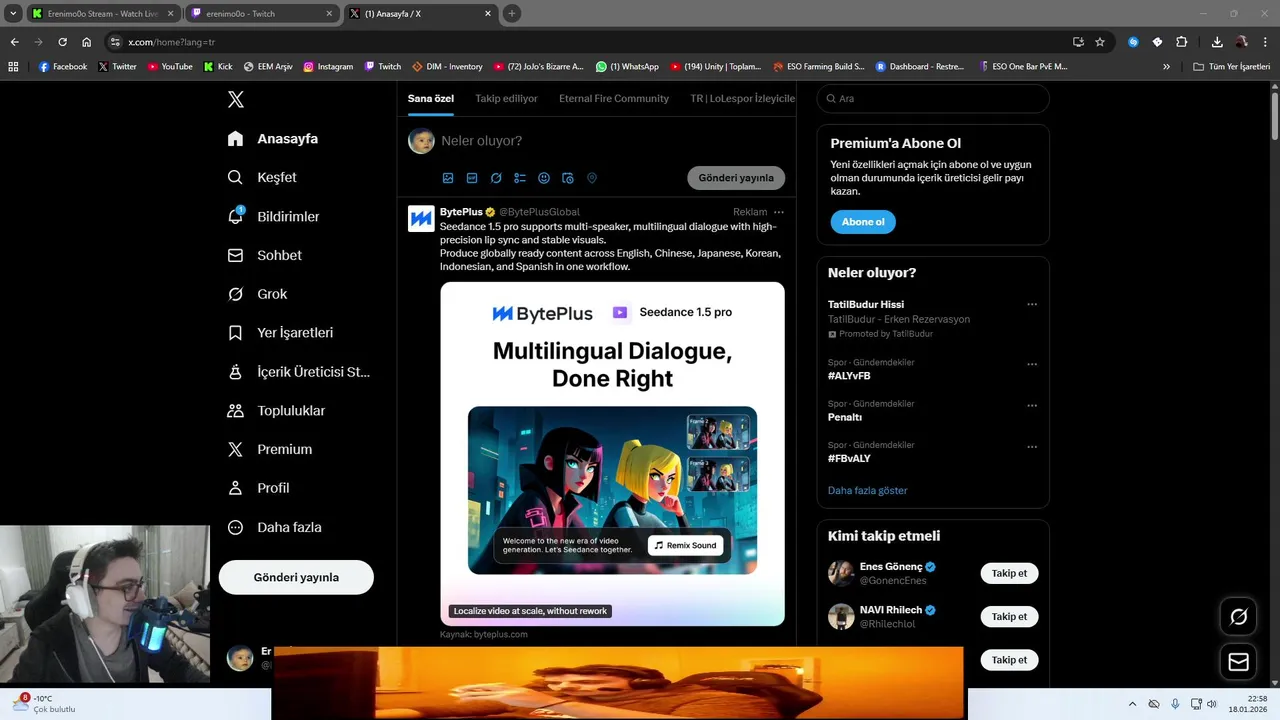The image size is (1280, 720).
Task: Open floating messages envelope button
Action: click(1238, 662)
